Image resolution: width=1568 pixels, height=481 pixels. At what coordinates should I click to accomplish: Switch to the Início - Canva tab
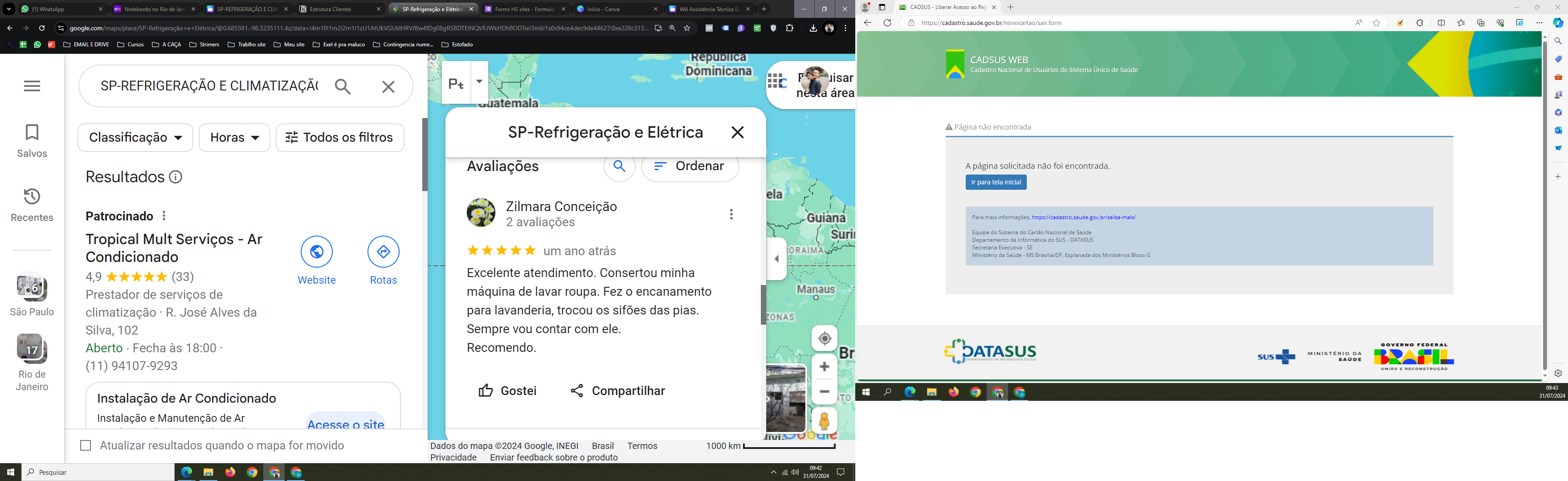(617, 9)
